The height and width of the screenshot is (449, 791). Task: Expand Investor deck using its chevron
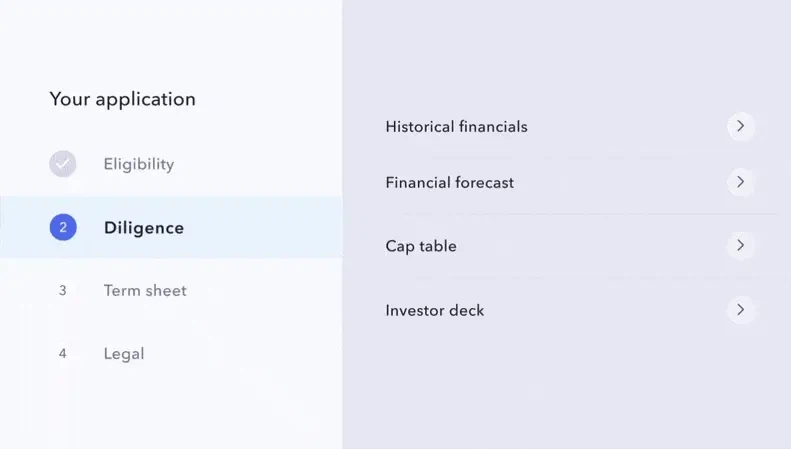(740, 310)
